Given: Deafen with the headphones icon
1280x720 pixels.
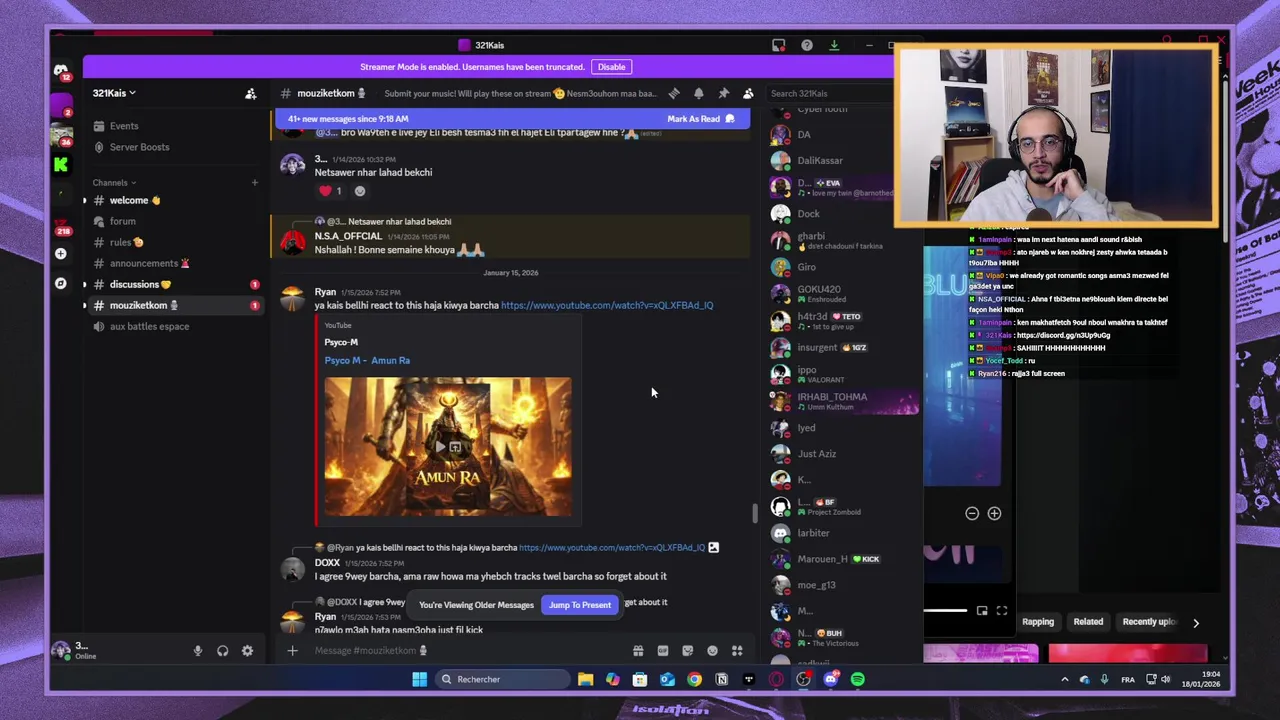Looking at the screenshot, I should [222, 651].
